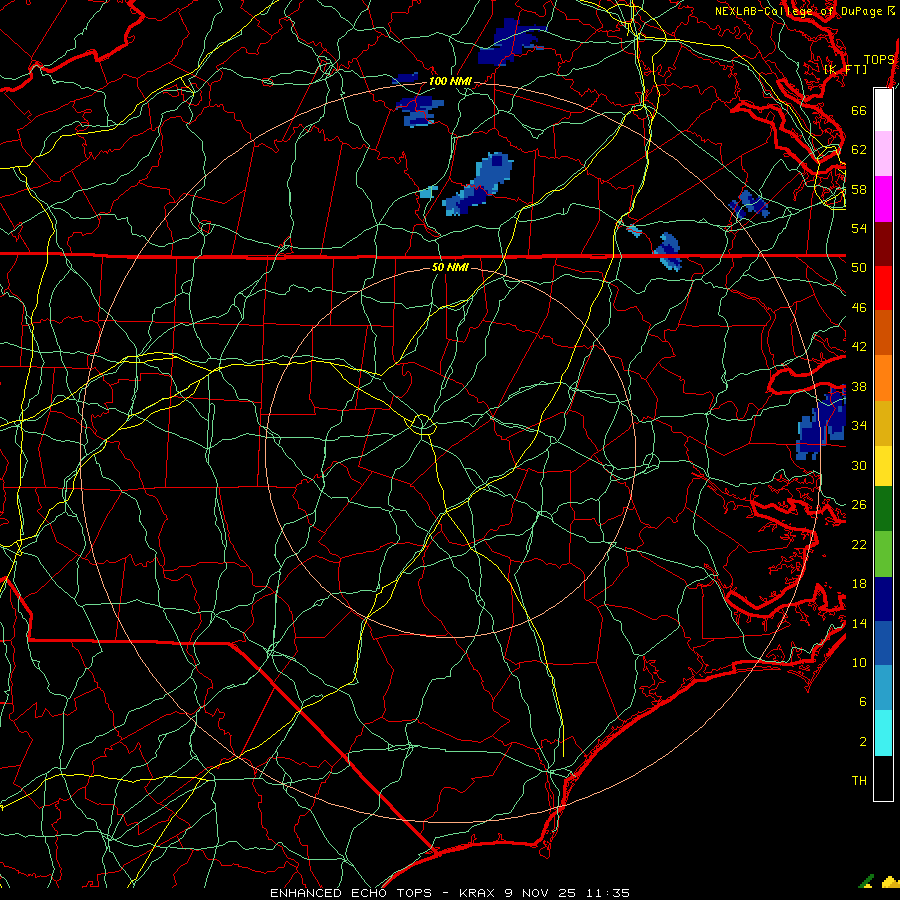Click legend value '54'
Image resolution: width=900 pixels, height=900 pixels.
pos(859,228)
